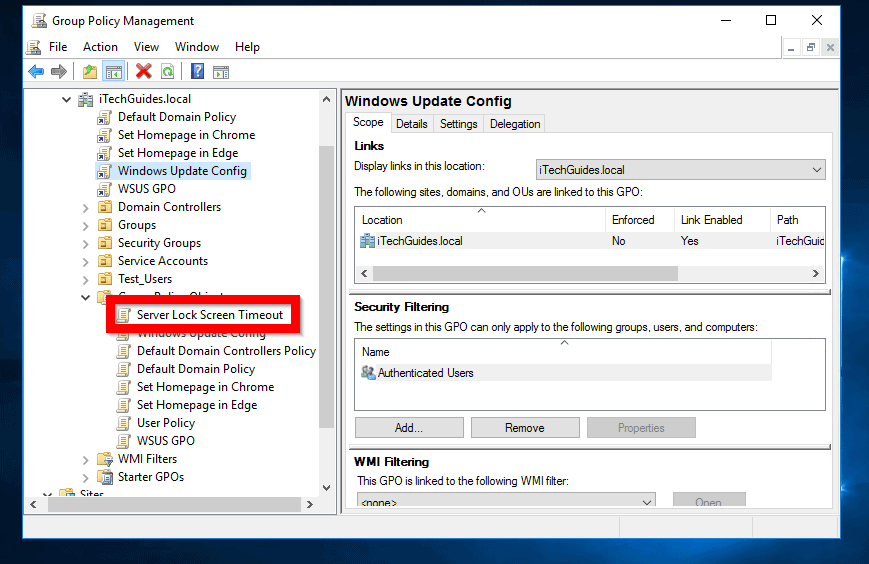Open the Display links location dropdown
The image size is (869, 564).
click(681, 170)
